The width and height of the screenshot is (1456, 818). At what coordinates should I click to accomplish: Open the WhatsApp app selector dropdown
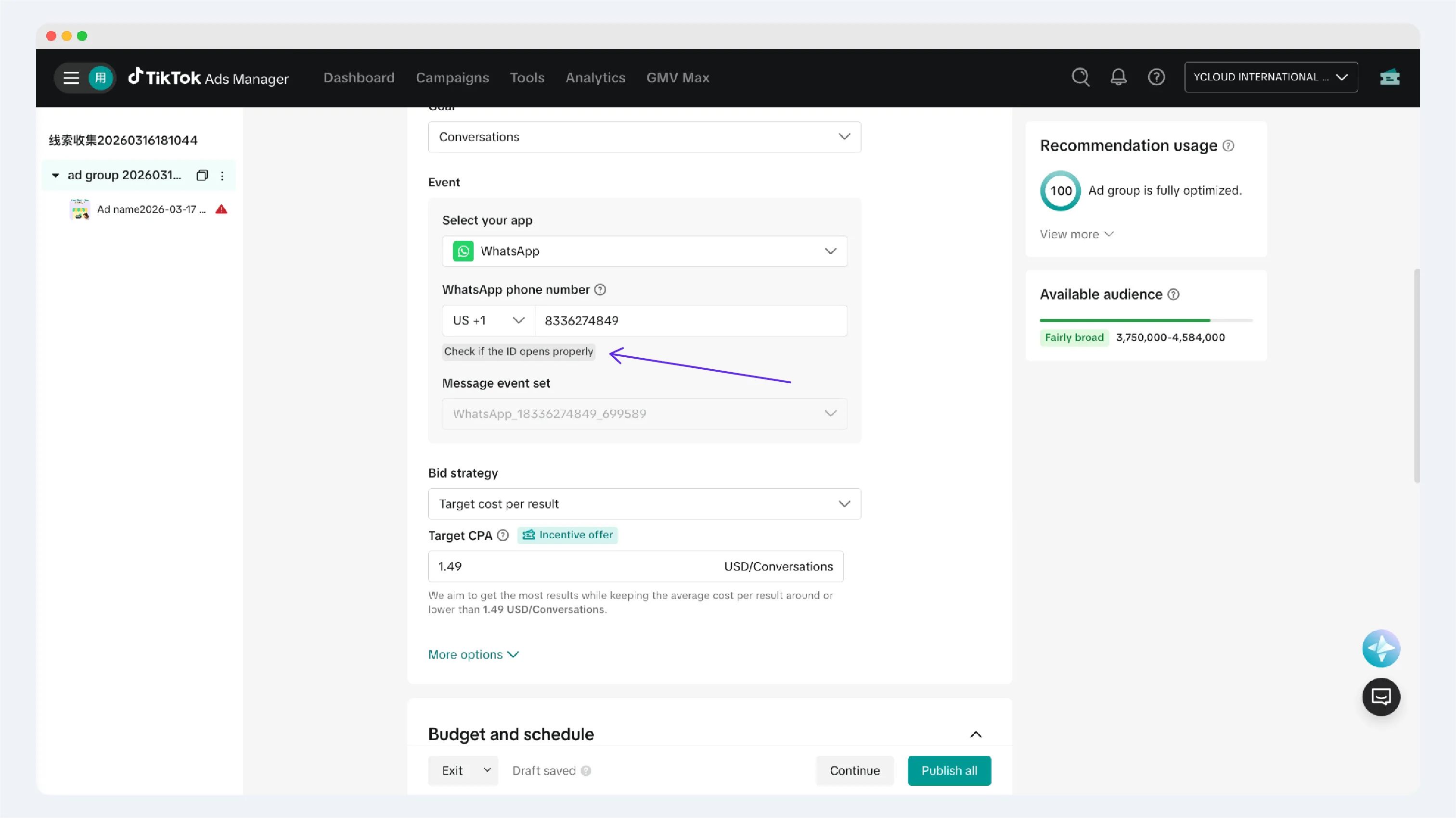point(644,251)
